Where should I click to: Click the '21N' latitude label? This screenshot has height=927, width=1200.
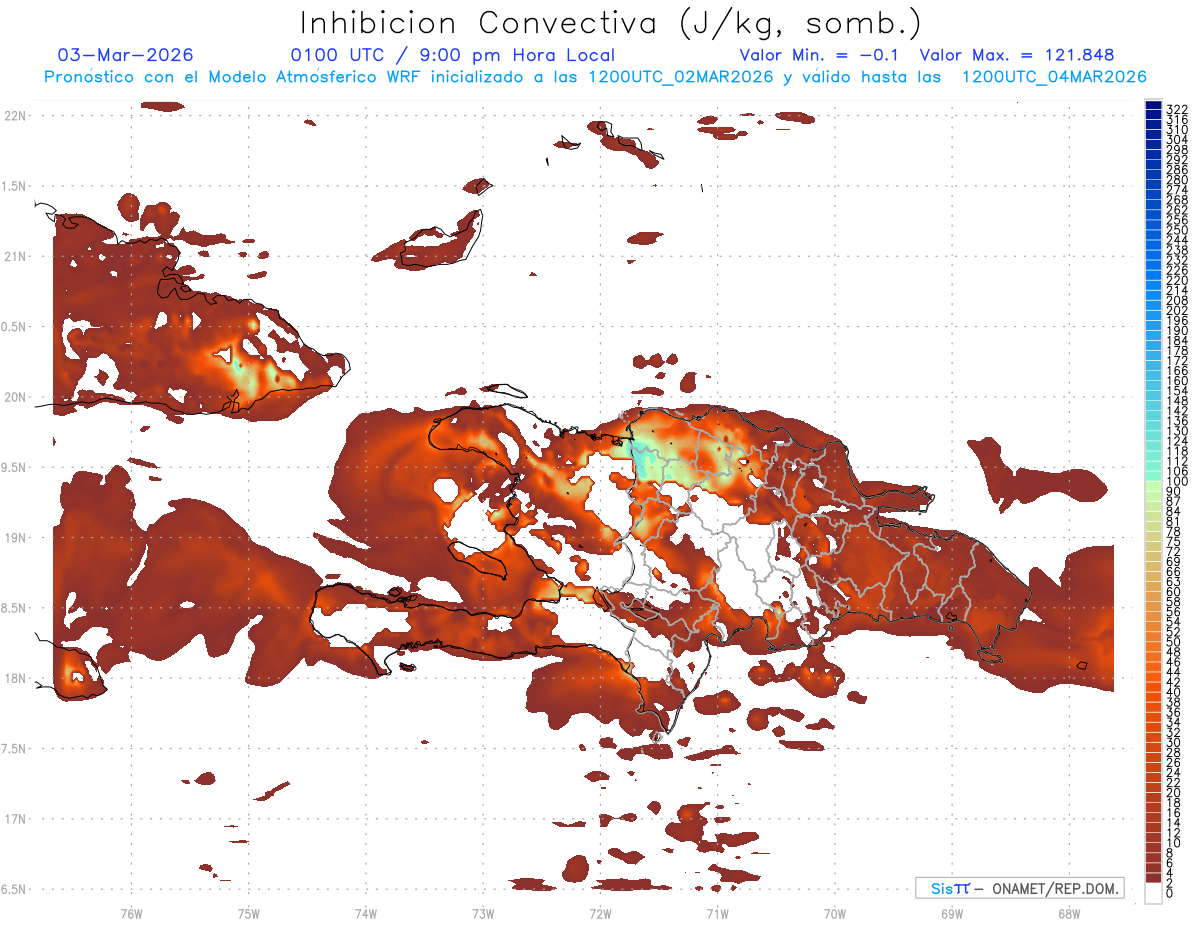click(x=15, y=256)
